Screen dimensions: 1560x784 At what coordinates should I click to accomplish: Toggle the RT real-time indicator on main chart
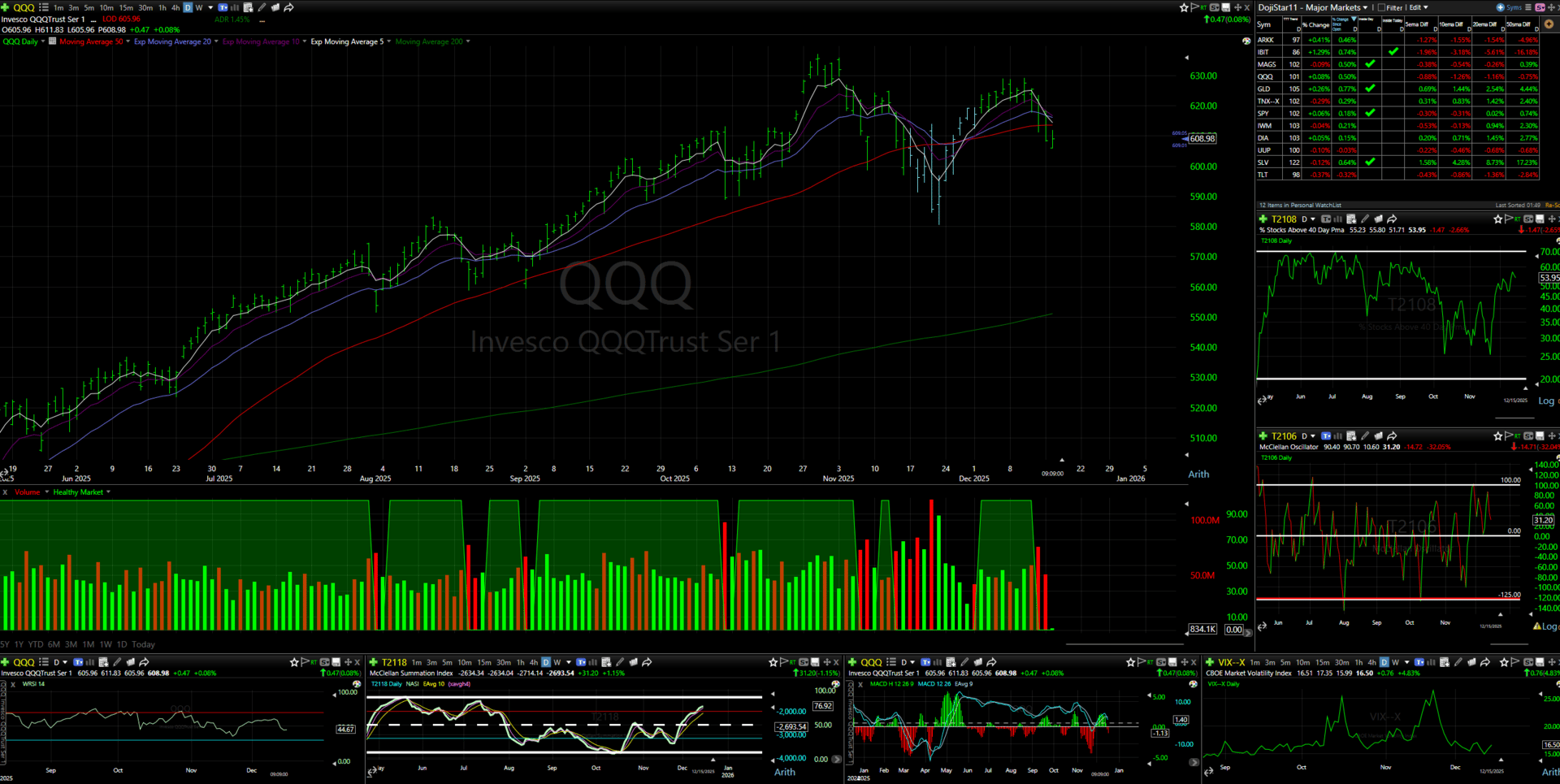pyautogui.click(x=1203, y=7)
